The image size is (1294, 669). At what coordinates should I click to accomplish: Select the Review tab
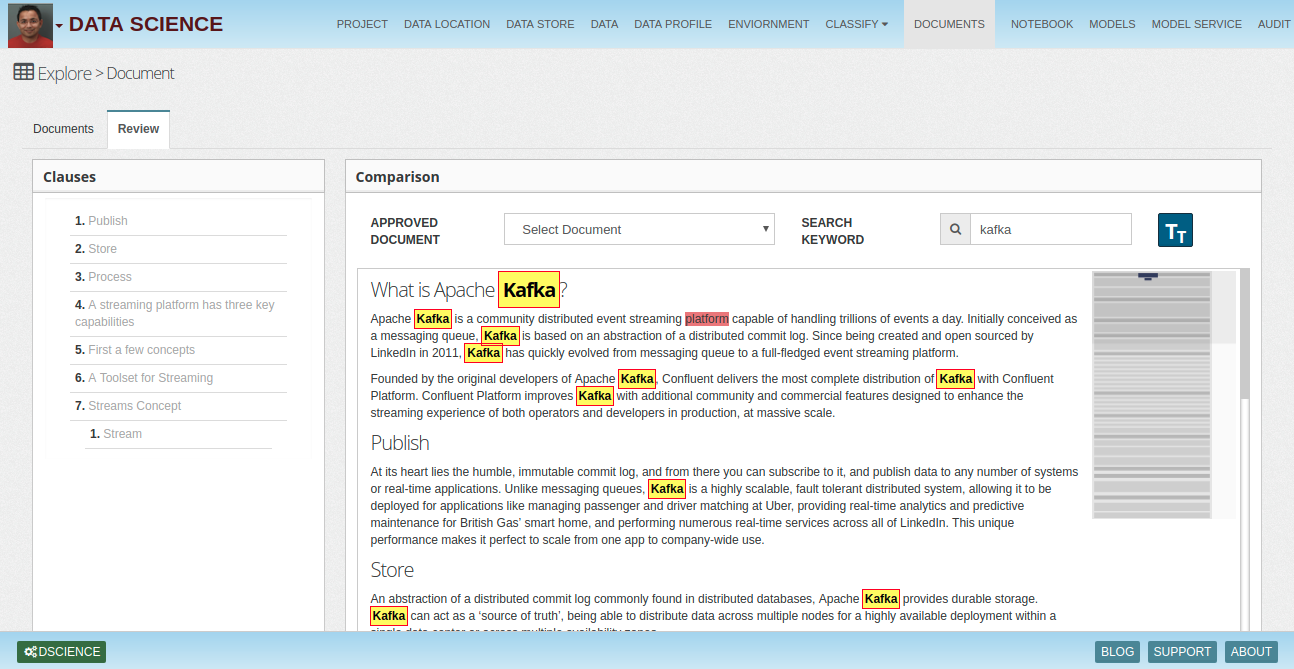138,129
